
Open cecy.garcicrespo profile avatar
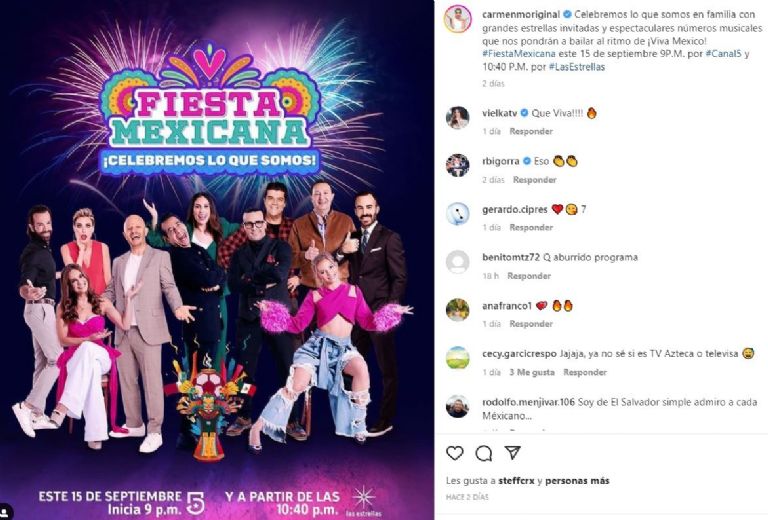457,358
